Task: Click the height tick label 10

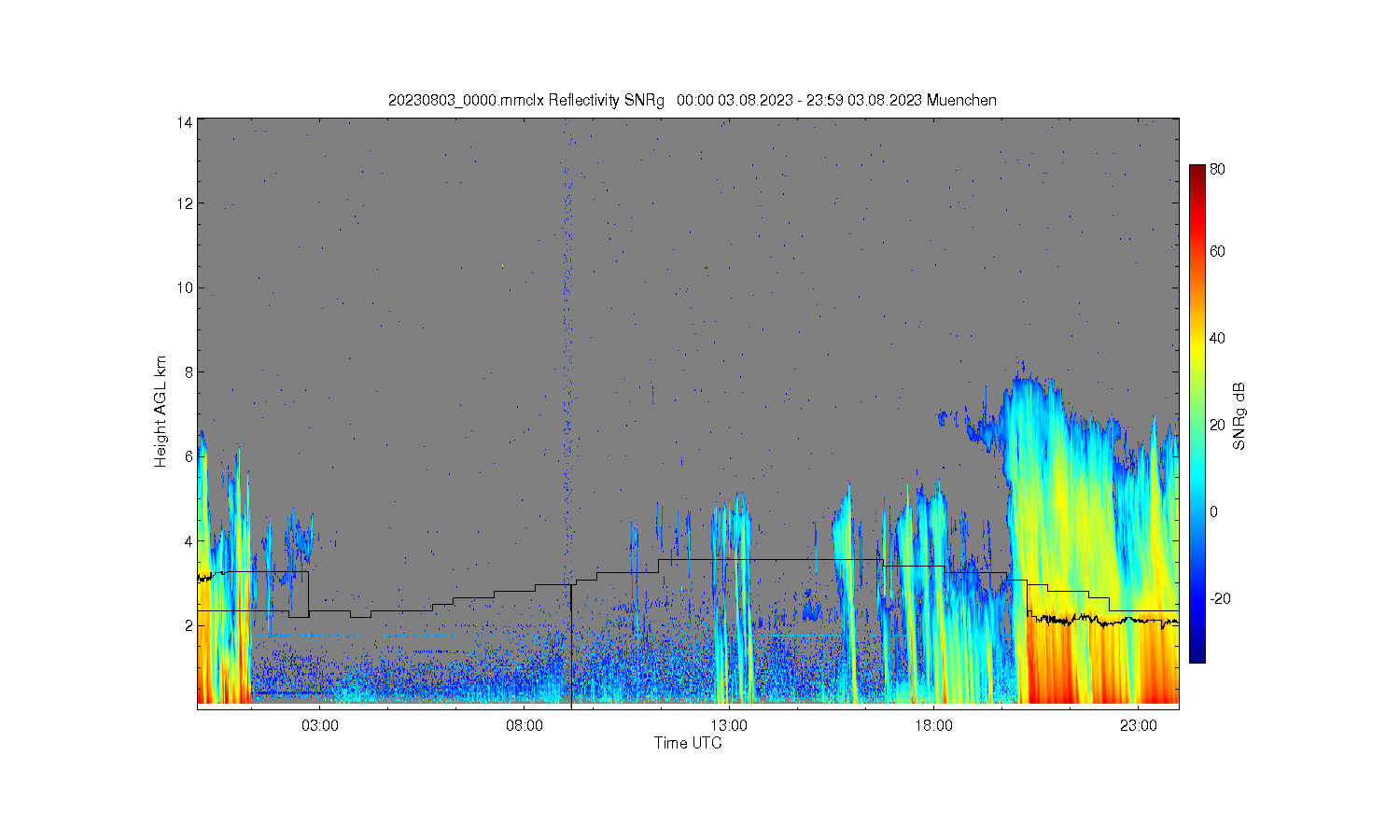Action: point(185,287)
